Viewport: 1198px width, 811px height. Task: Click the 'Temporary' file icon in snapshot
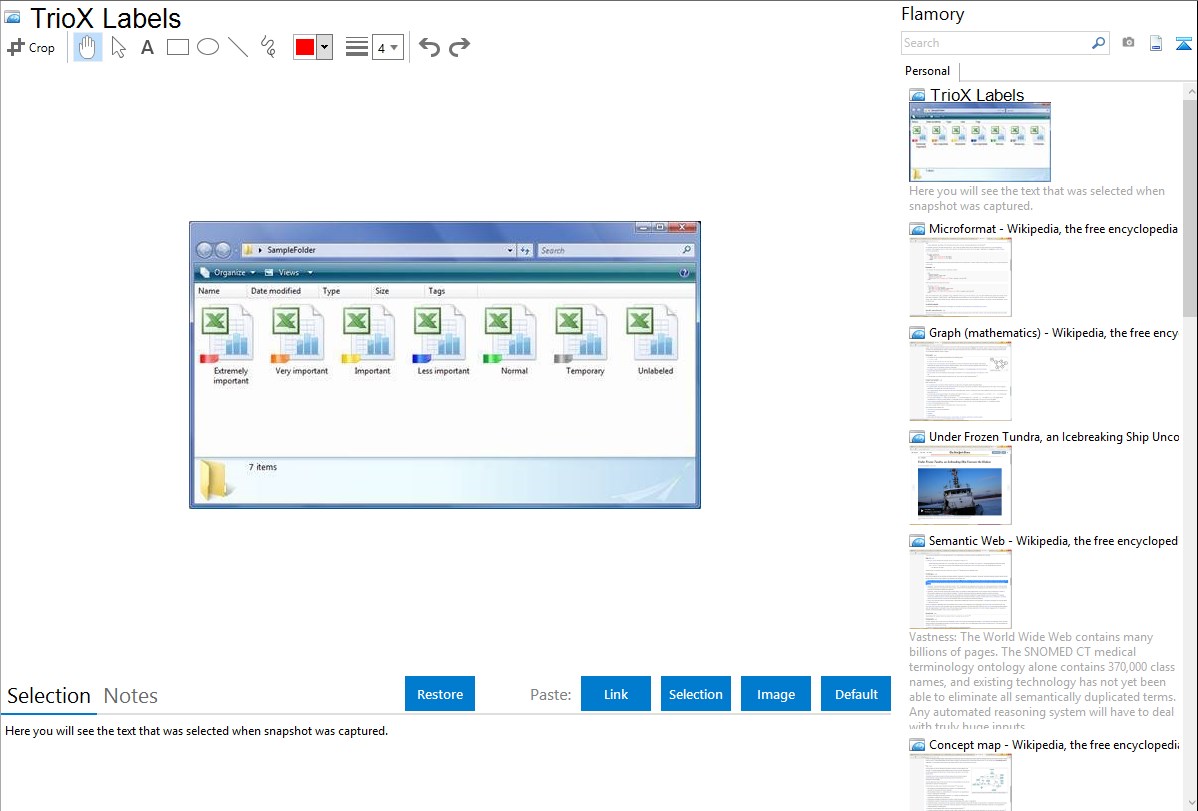pyautogui.click(x=581, y=333)
